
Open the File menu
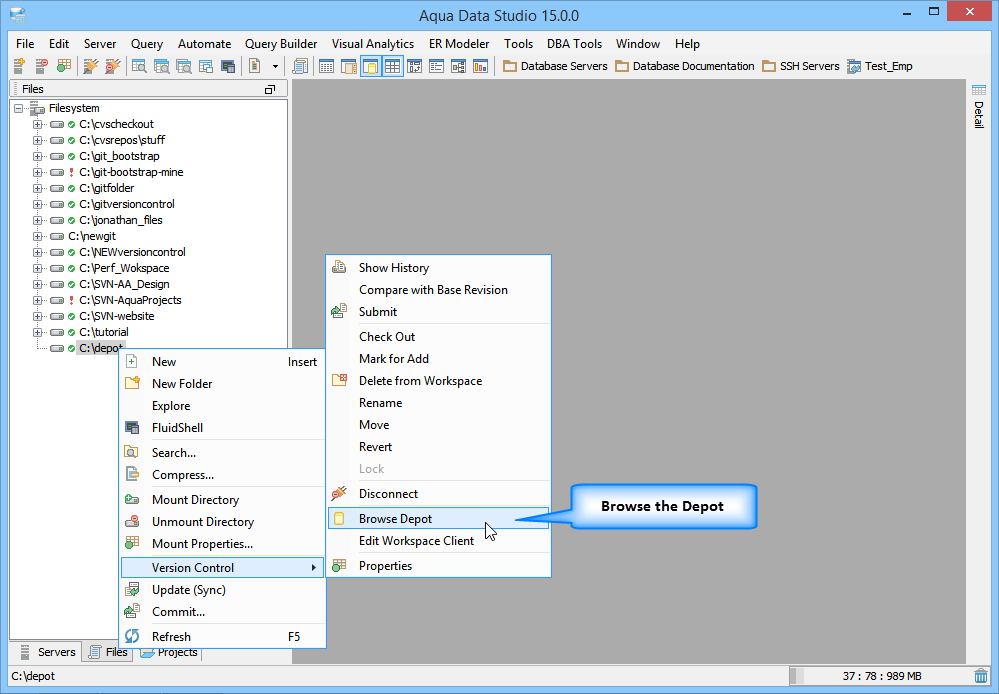point(25,44)
